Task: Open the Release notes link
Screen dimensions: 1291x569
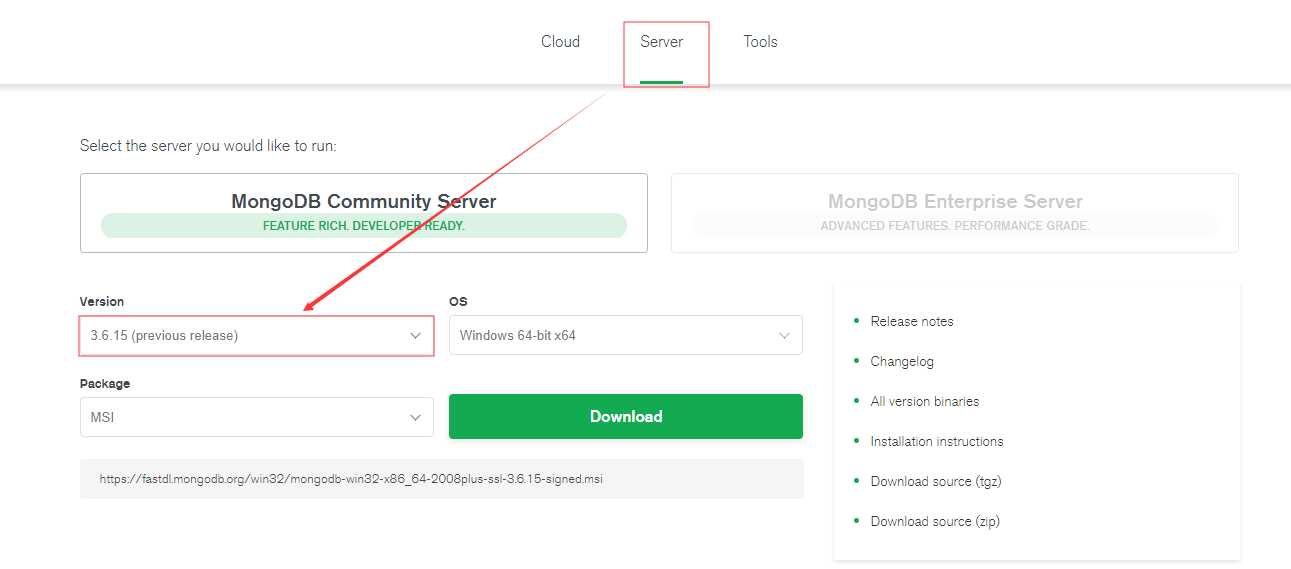Action: click(912, 321)
